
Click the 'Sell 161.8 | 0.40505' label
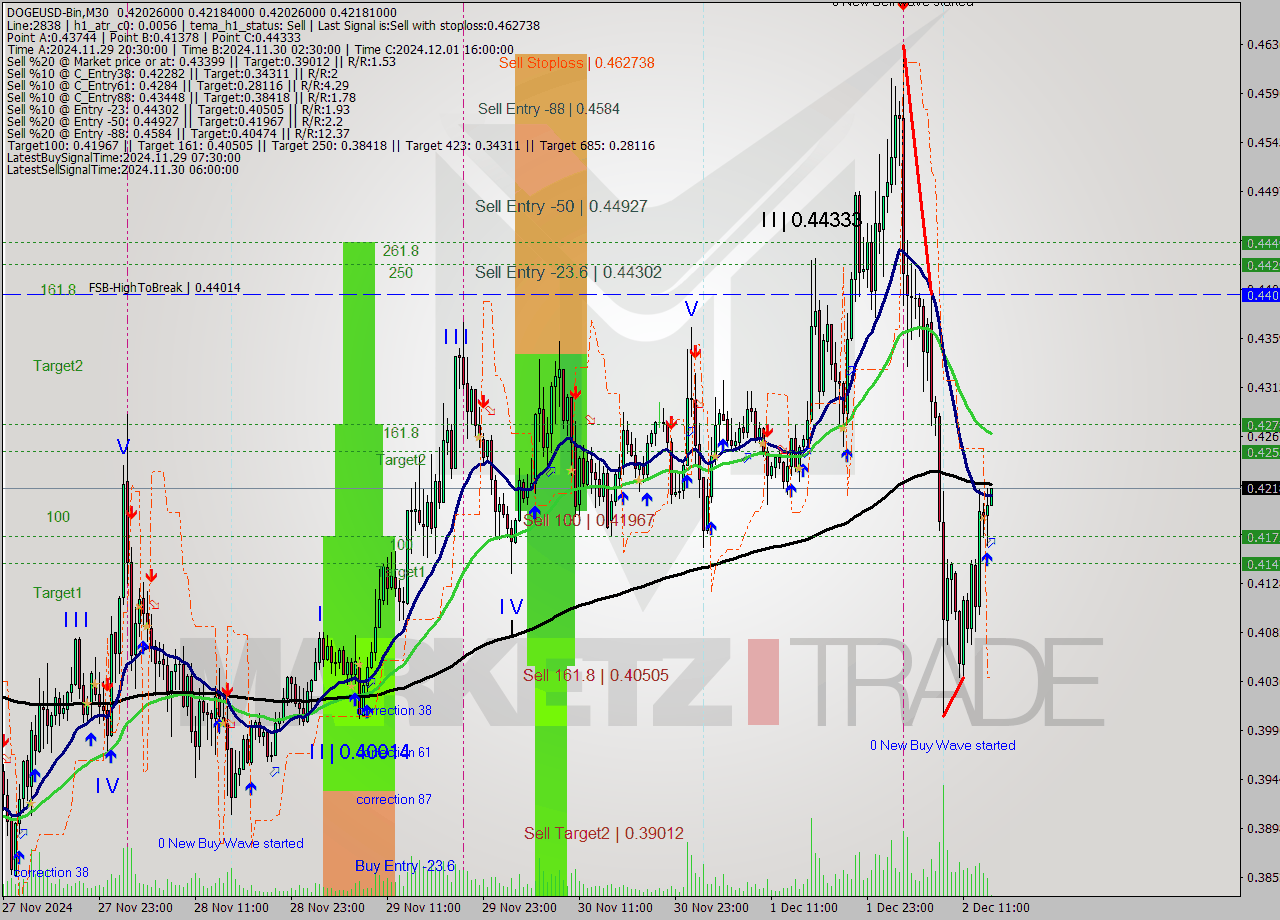click(x=595, y=675)
